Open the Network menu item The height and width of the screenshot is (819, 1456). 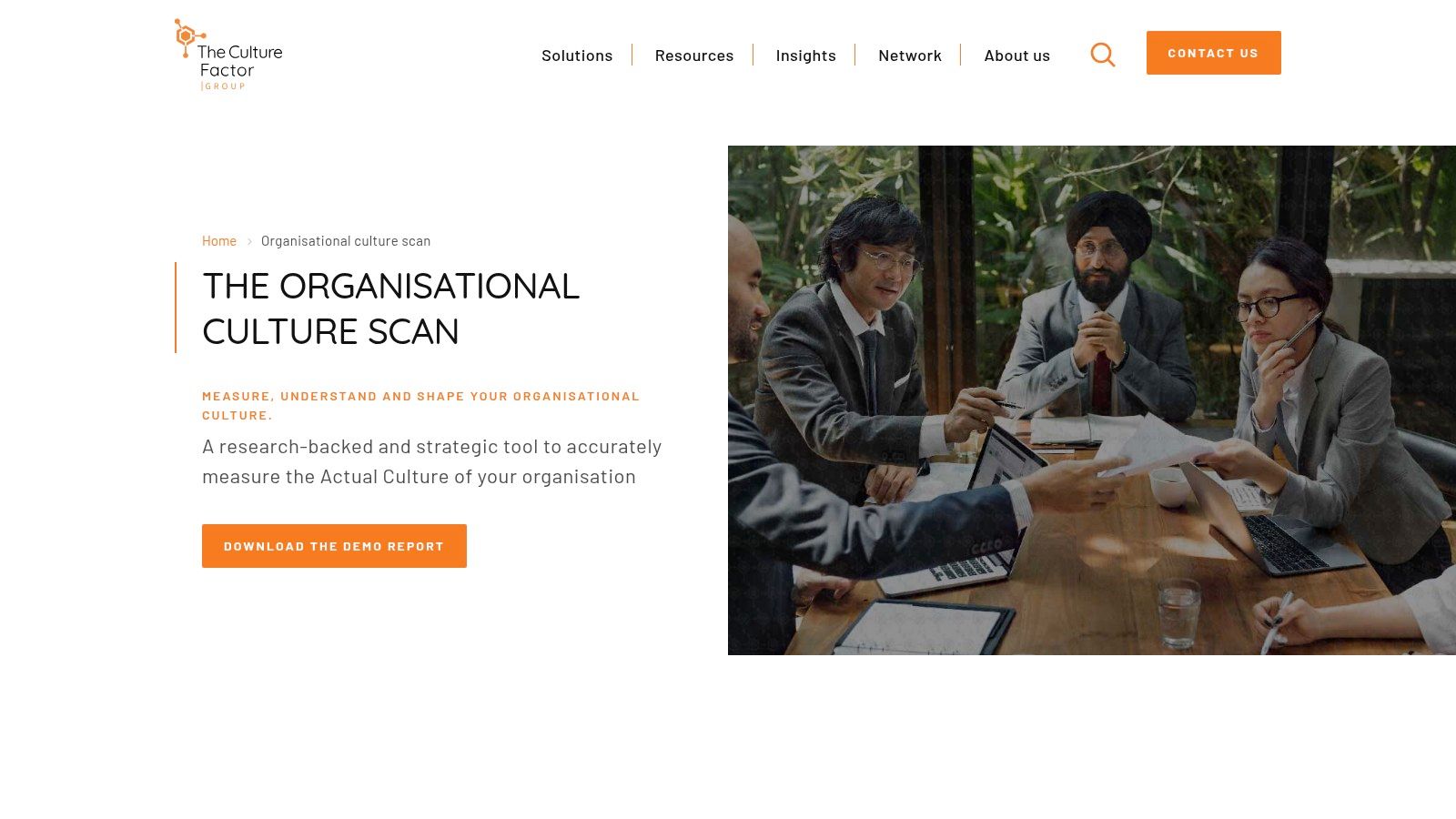tap(910, 56)
